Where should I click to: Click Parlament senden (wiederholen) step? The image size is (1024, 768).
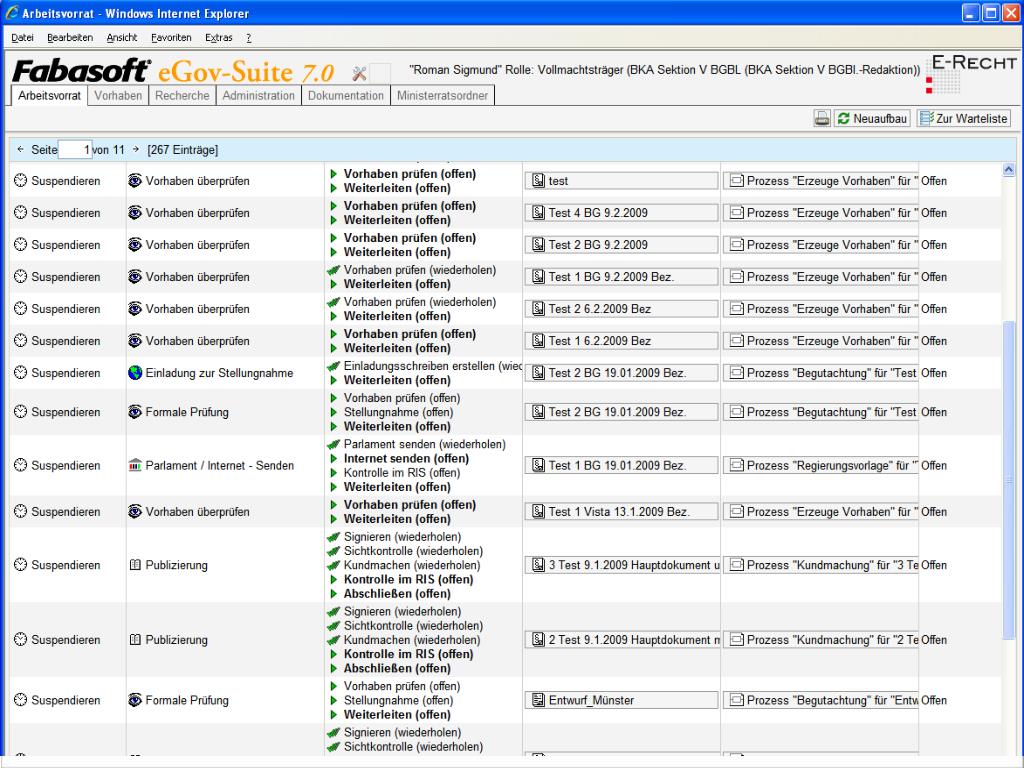point(424,444)
